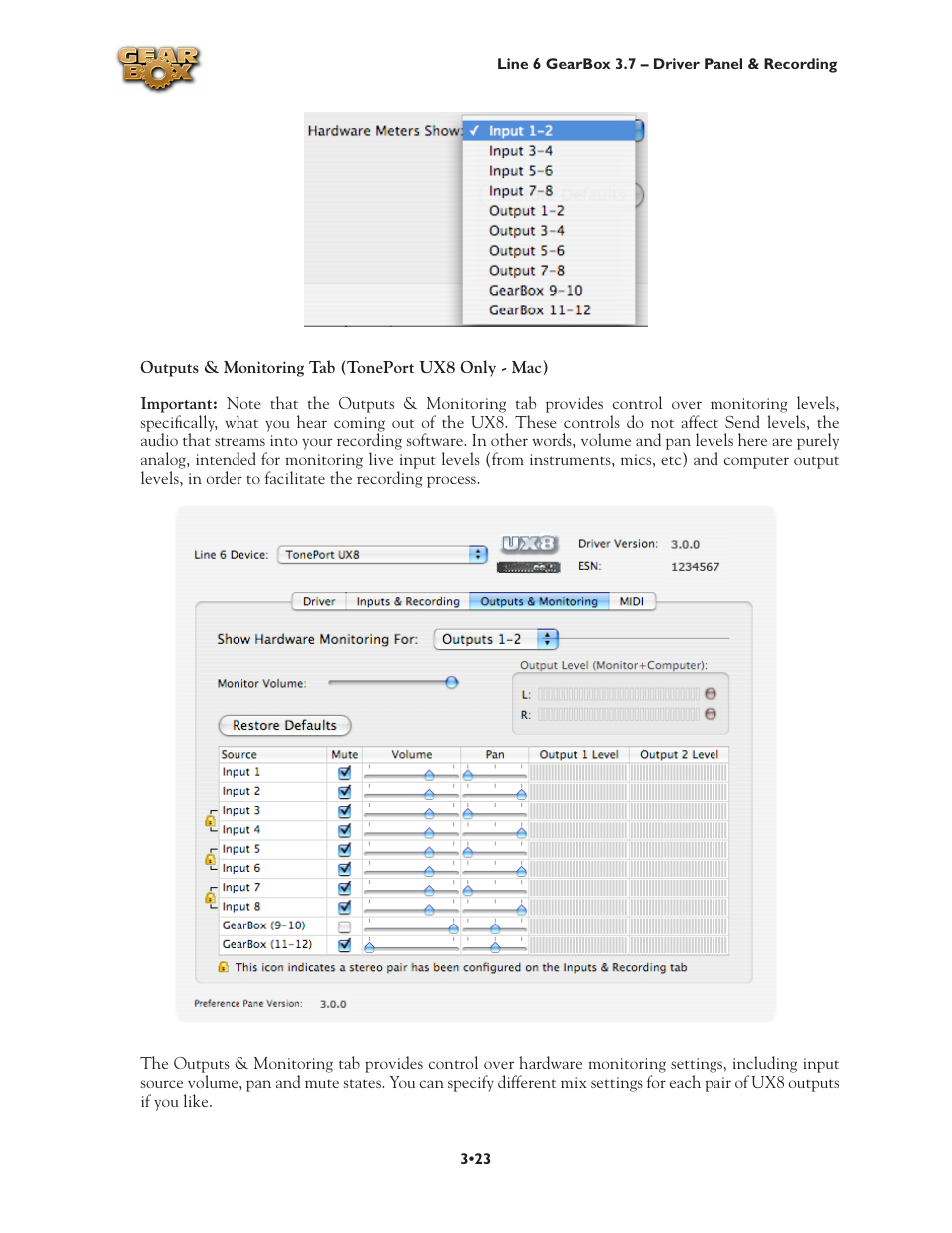Toggle the Mute checkbox for Input 2
952x1233 pixels.
344,792
